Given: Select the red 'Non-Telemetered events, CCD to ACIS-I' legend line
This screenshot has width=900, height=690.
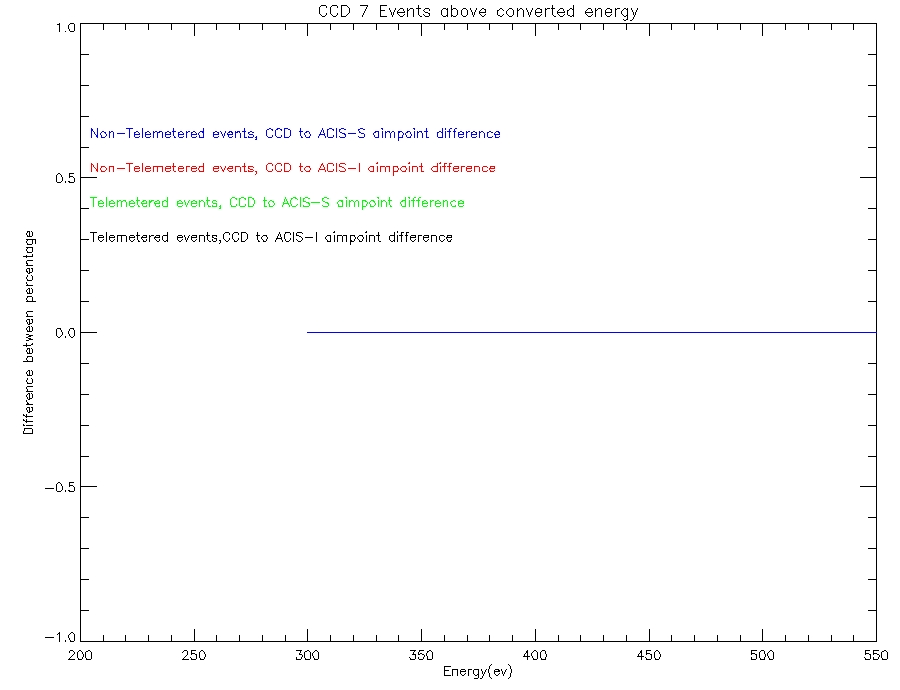Looking at the screenshot, I should pyautogui.click(x=293, y=168).
